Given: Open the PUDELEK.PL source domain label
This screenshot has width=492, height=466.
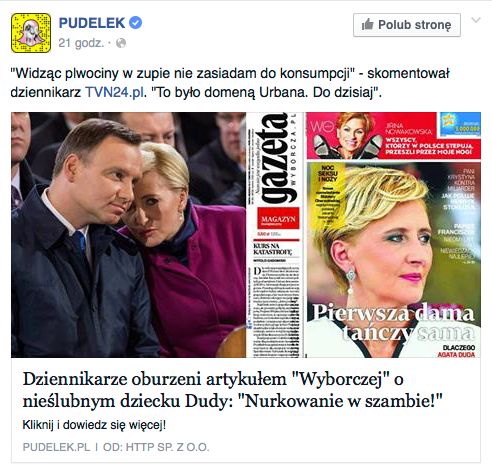Looking at the screenshot, I should pyautogui.click(x=56, y=447).
